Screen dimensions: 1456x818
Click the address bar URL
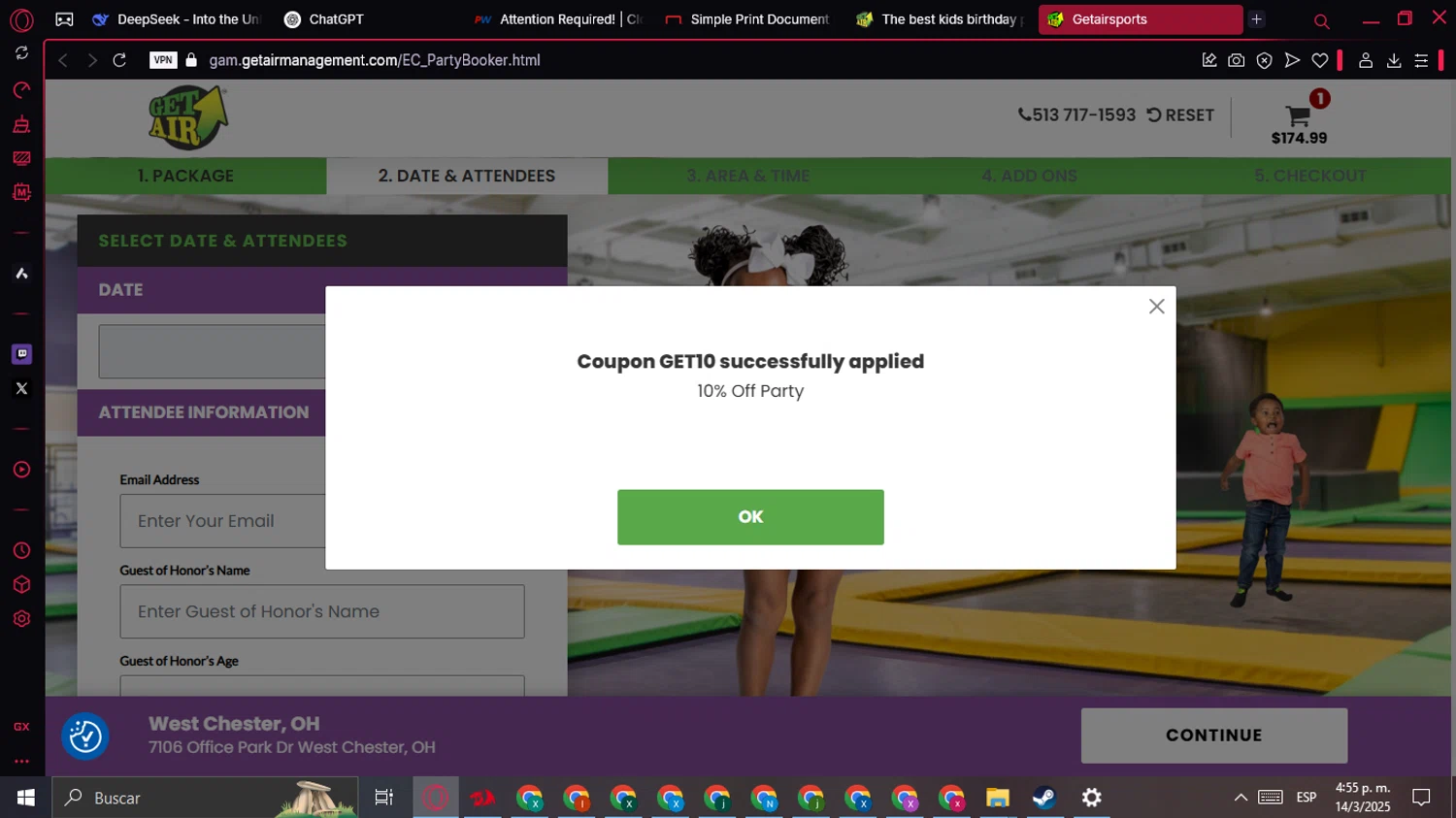[375, 60]
